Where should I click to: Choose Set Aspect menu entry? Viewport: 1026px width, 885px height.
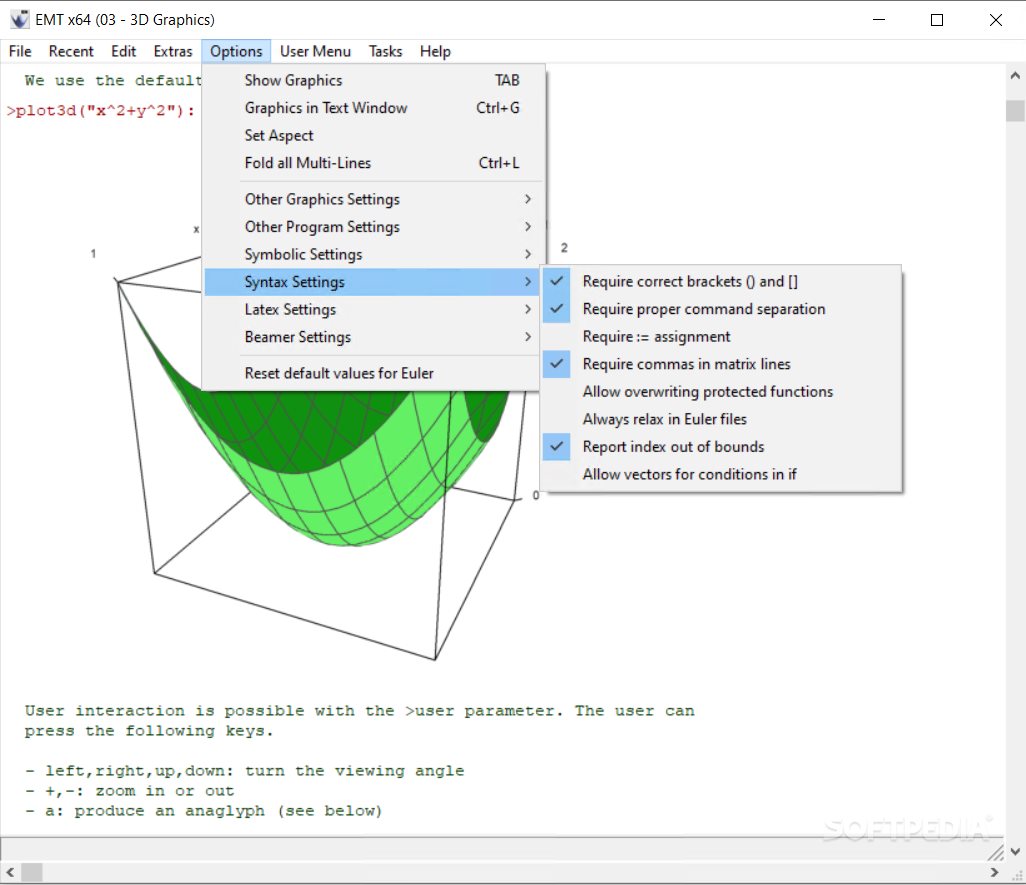point(374,135)
